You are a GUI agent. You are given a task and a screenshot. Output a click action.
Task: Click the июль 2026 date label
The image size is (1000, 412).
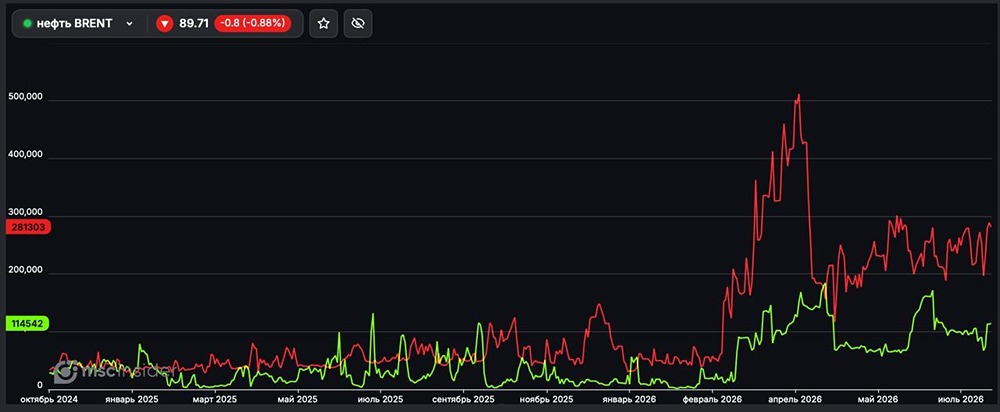961,400
